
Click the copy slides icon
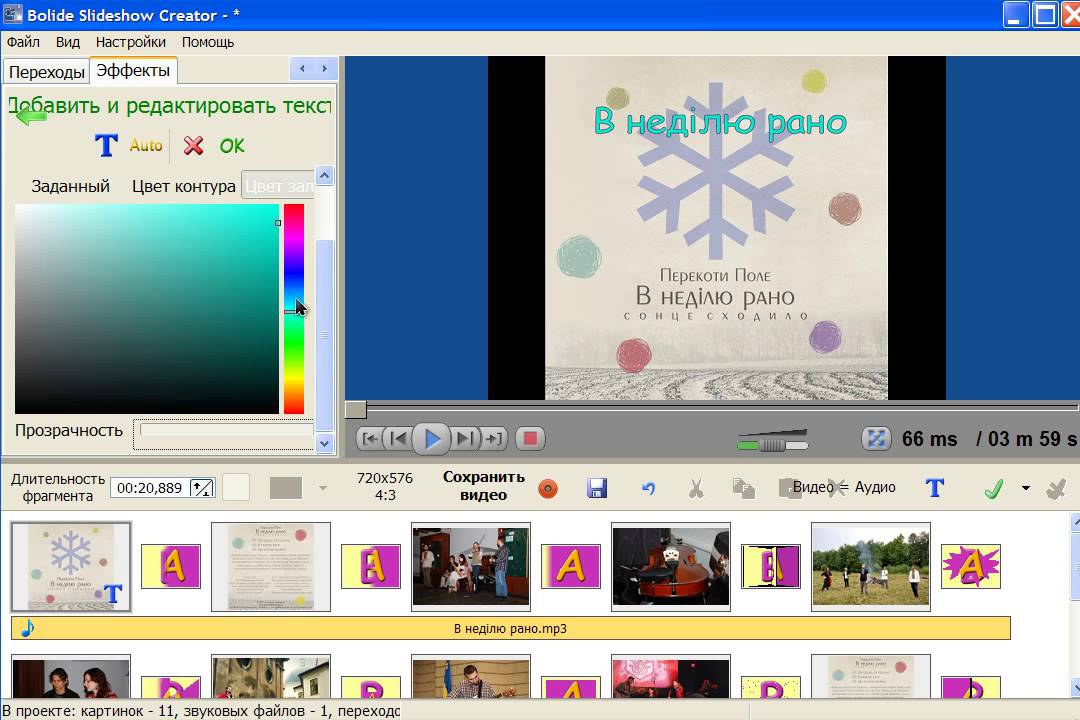743,488
